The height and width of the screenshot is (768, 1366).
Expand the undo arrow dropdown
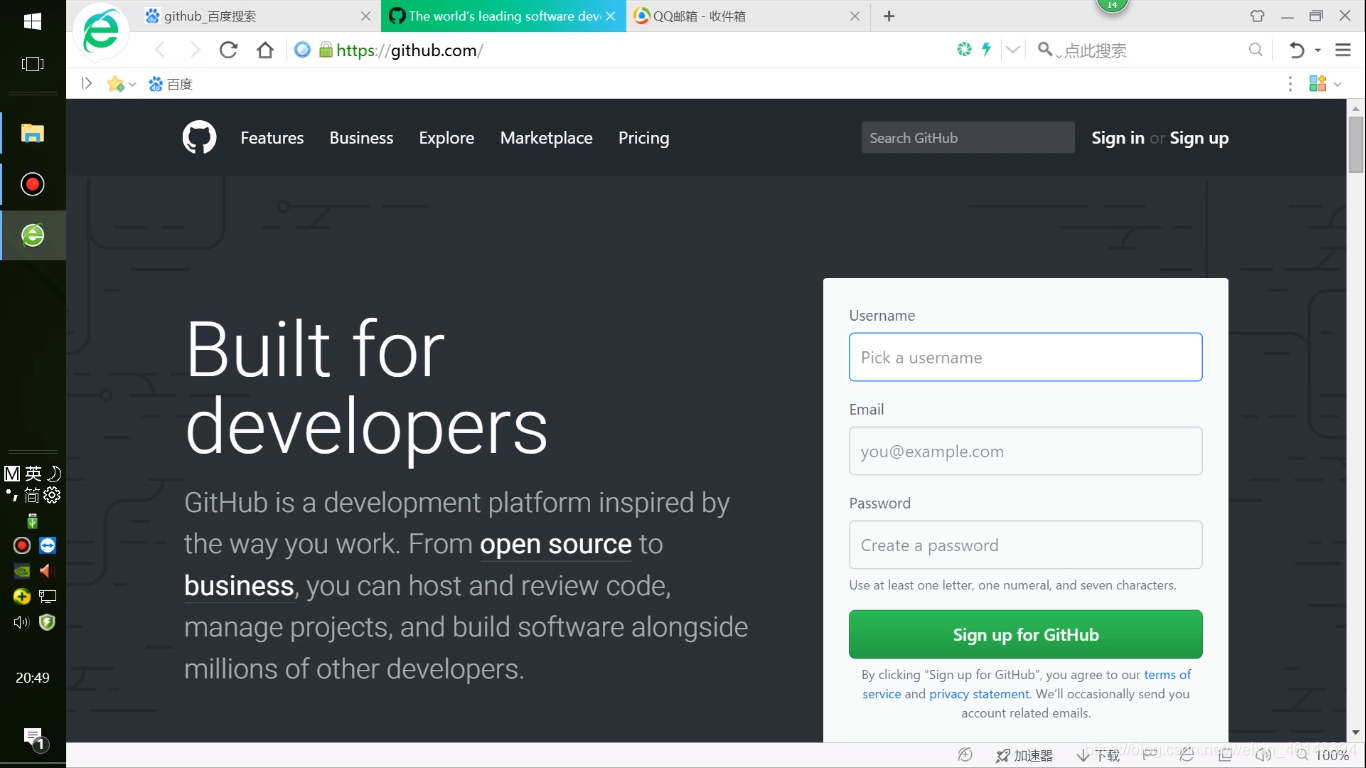1317,50
